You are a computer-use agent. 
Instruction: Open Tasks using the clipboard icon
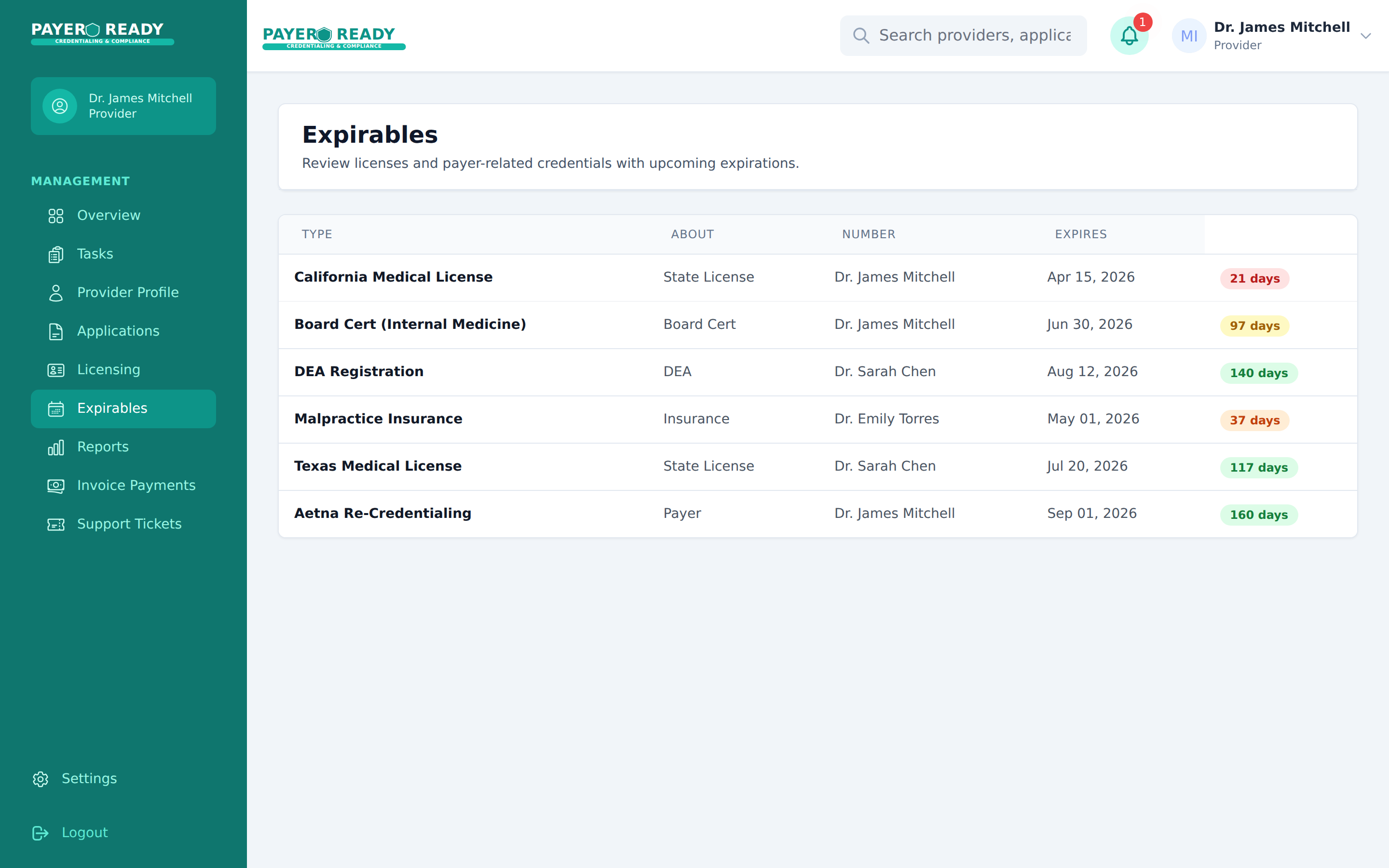(55, 254)
